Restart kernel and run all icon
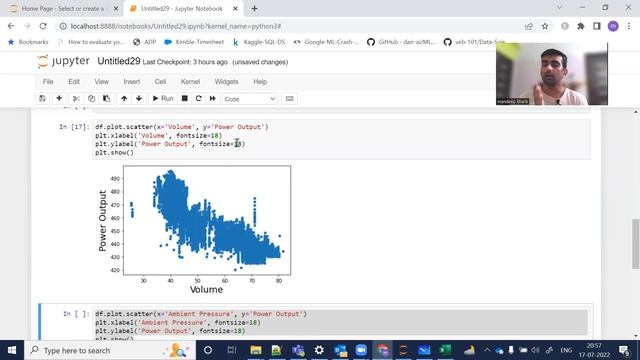 (213, 98)
